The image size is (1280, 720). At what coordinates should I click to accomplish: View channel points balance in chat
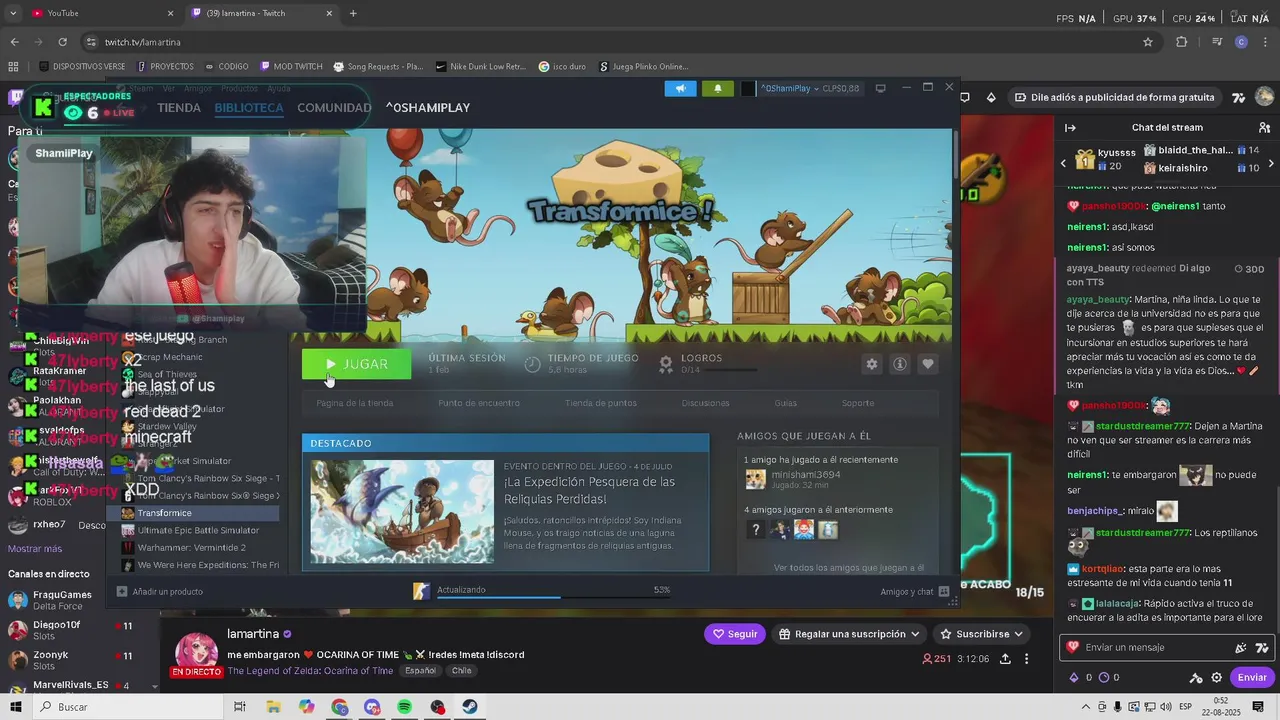point(1109,677)
